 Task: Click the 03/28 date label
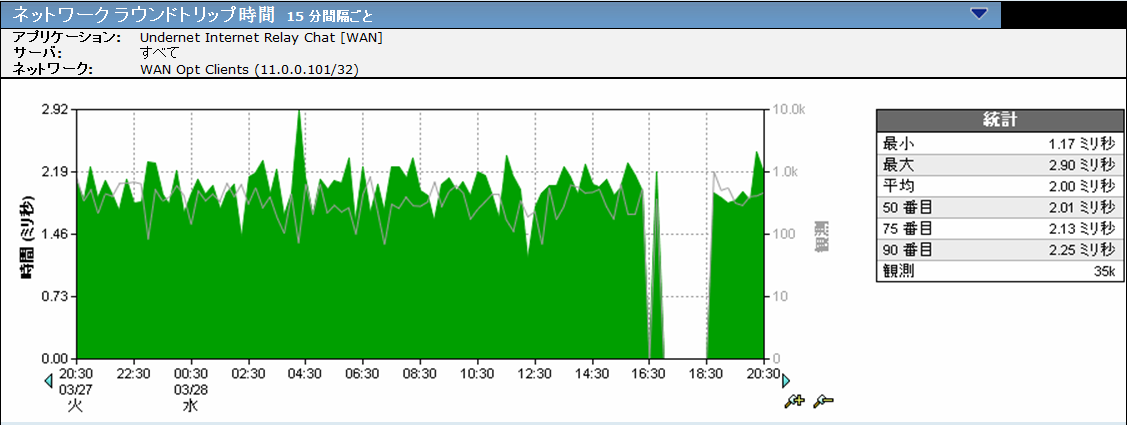click(x=191, y=389)
